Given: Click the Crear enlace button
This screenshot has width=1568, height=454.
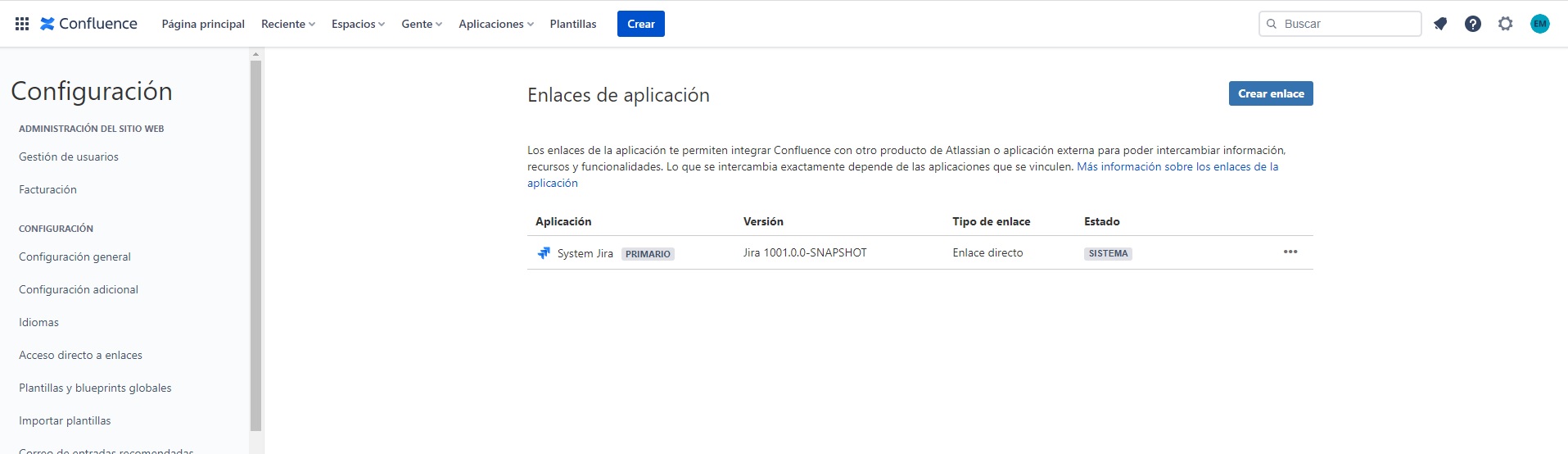Looking at the screenshot, I should [x=1271, y=93].
